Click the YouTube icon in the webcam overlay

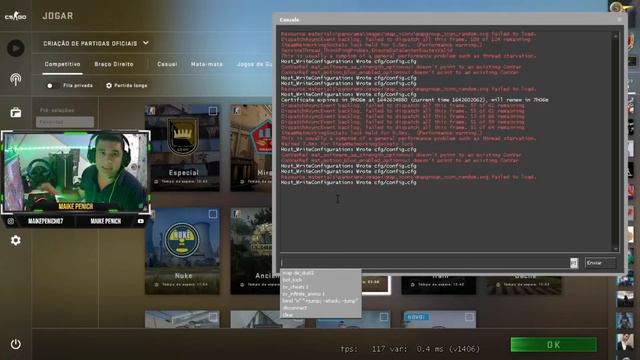[x=140, y=221]
